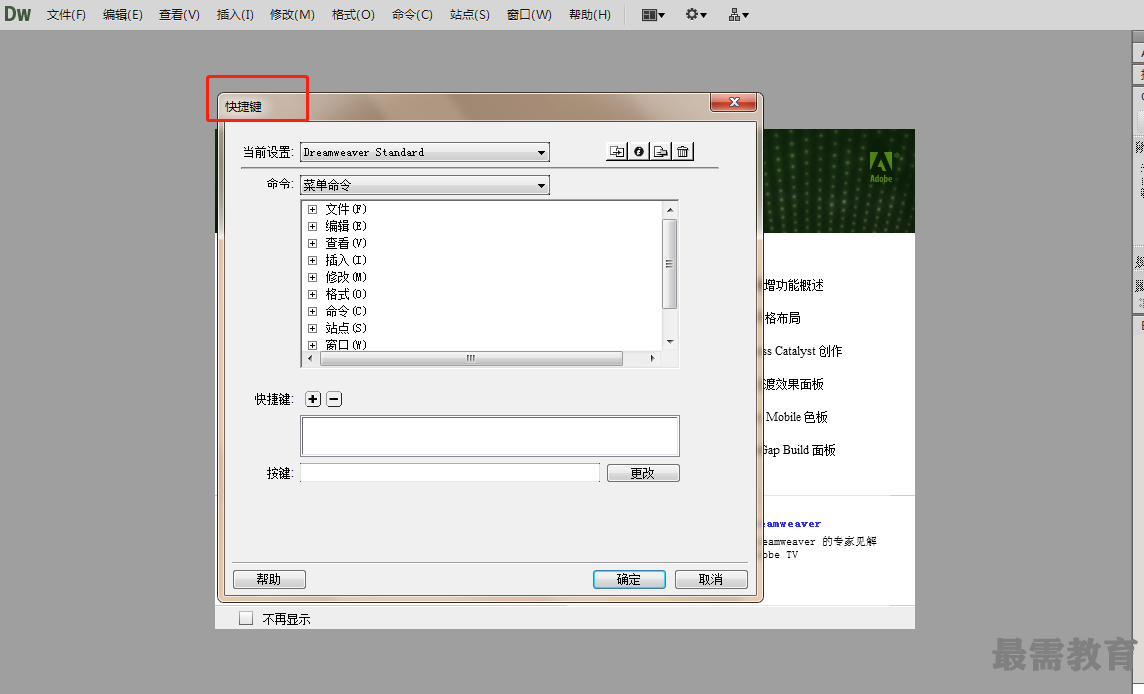The height and width of the screenshot is (694, 1144).
Task: Click the rename set icon
Action: pyautogui.click(x=639, y=152)
